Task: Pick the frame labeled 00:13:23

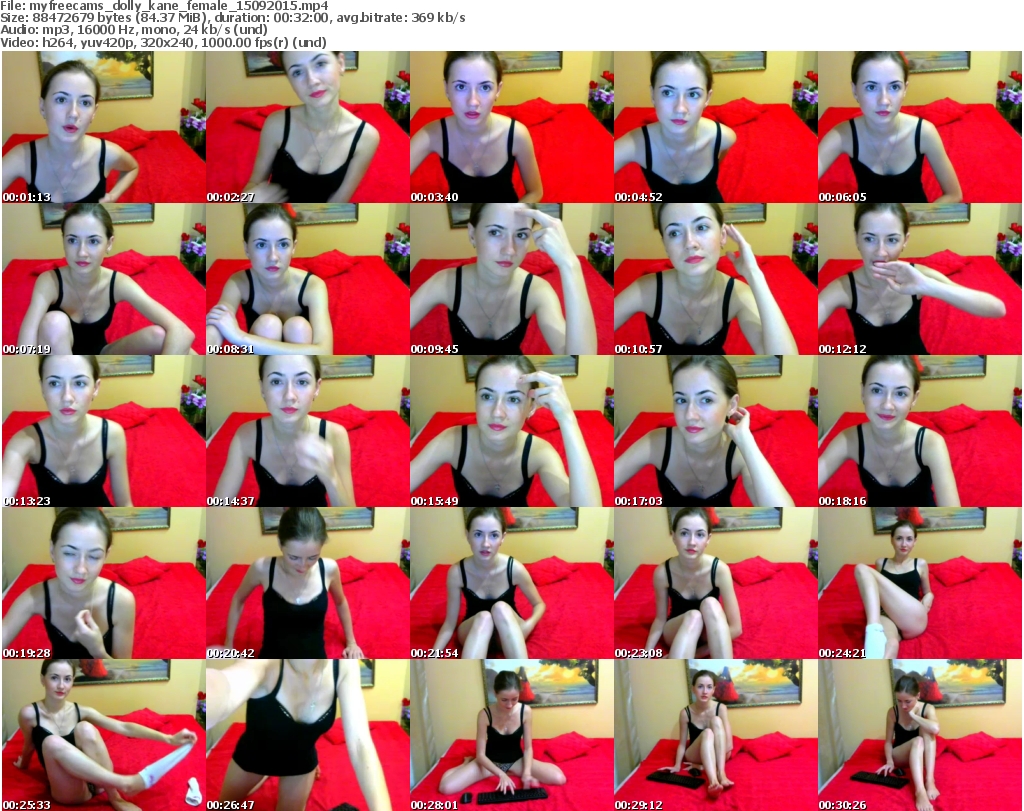Action: 104,432
